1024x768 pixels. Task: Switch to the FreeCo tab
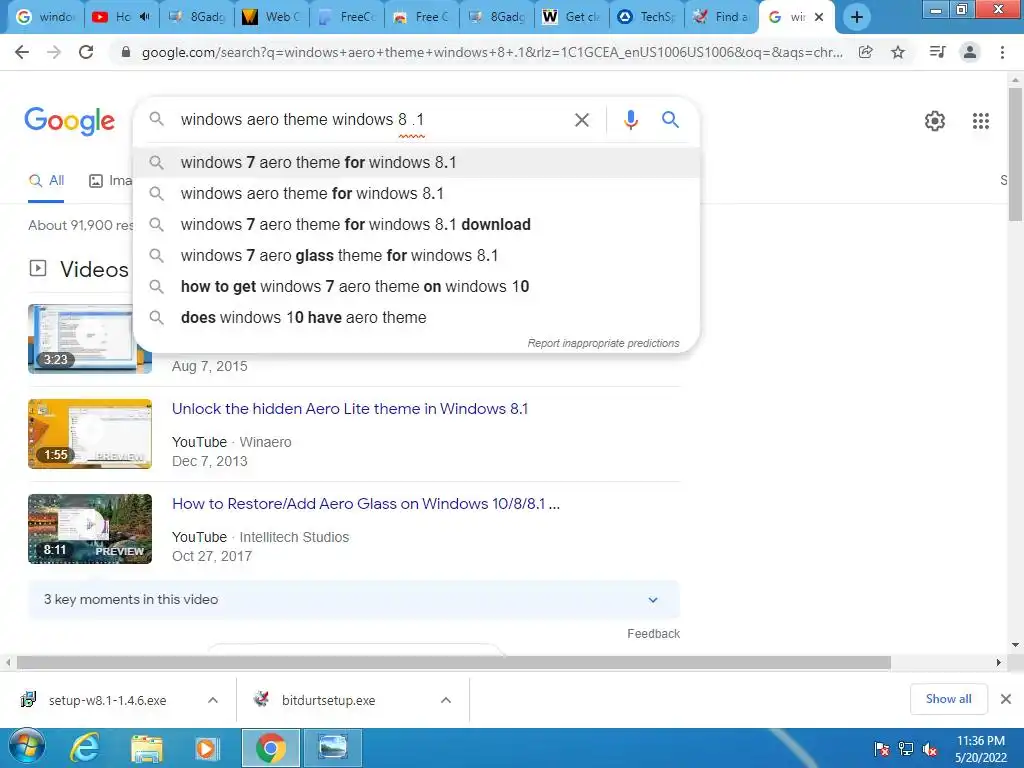click(x=347, y=17)
